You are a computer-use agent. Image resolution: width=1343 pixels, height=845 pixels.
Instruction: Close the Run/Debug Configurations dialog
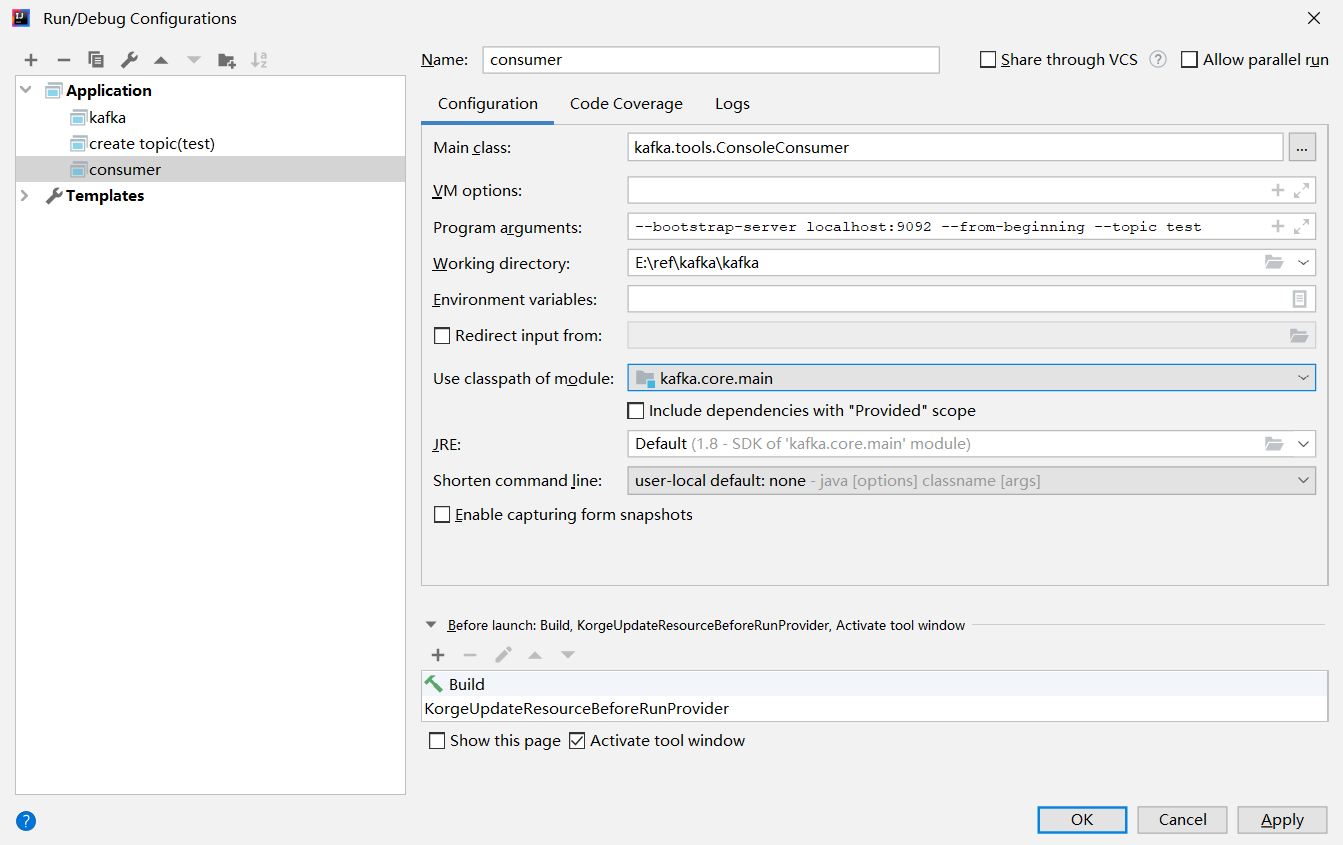(x=1313, y=18)
